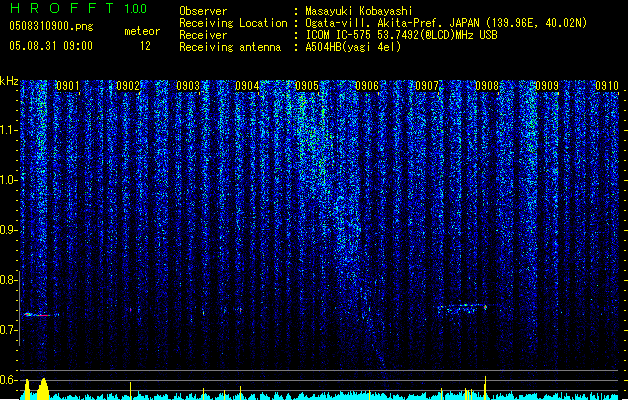Click the long meteor echo trace before 0908
This screenshot has width=629, height=400.
point(462,308)
